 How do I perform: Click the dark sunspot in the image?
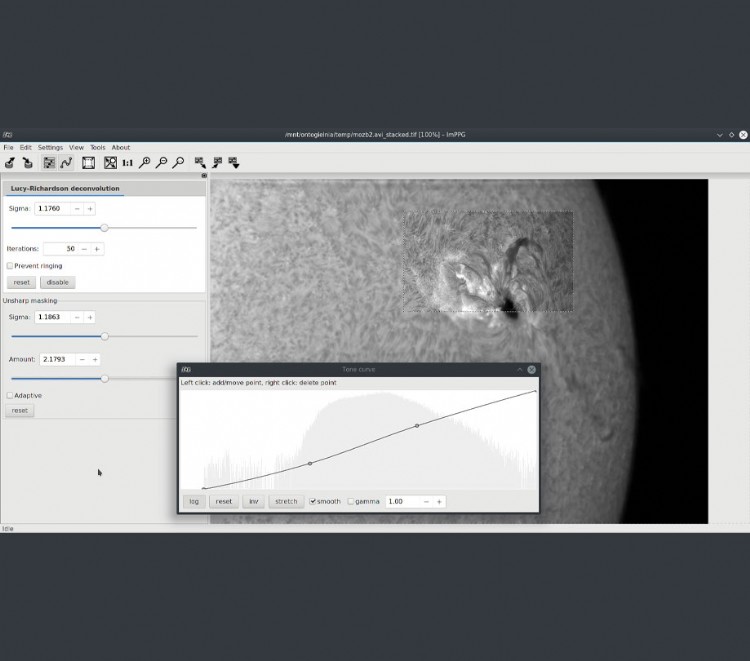pyautogui.click(x=508, y=306)
